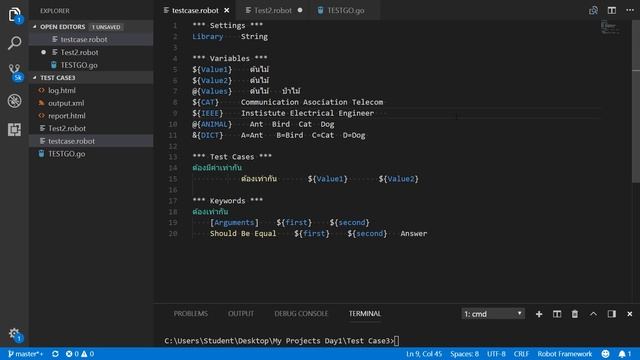Kill terminal with the trash icon
The image size is (640, 360).
(x=575, y=314)
